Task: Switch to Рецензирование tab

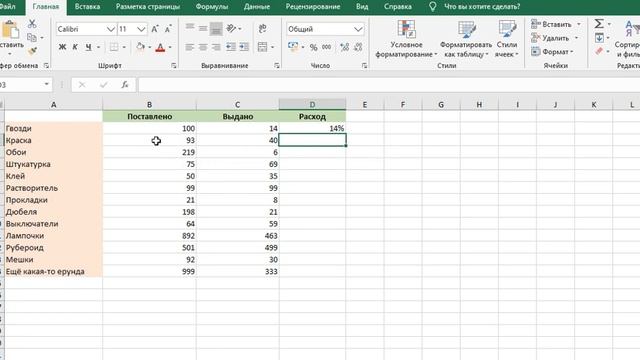Action: pyautogui.click(x=313, y=7)
